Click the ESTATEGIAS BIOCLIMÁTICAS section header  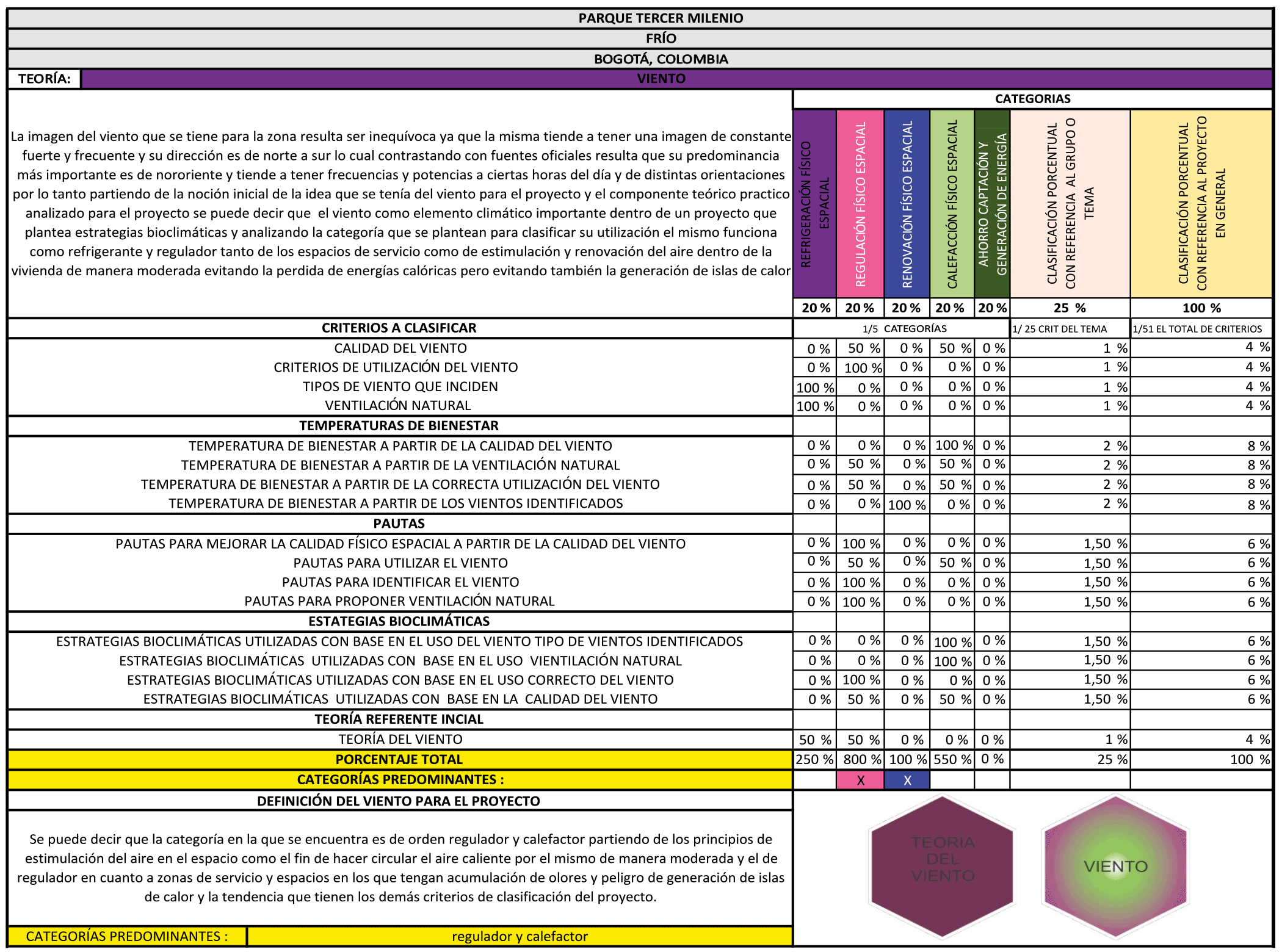(400, 621)
